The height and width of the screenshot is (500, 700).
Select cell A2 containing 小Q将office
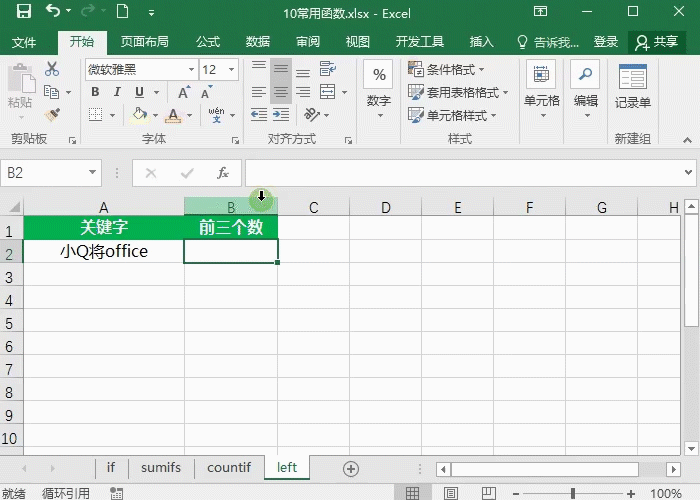[104, 251]
